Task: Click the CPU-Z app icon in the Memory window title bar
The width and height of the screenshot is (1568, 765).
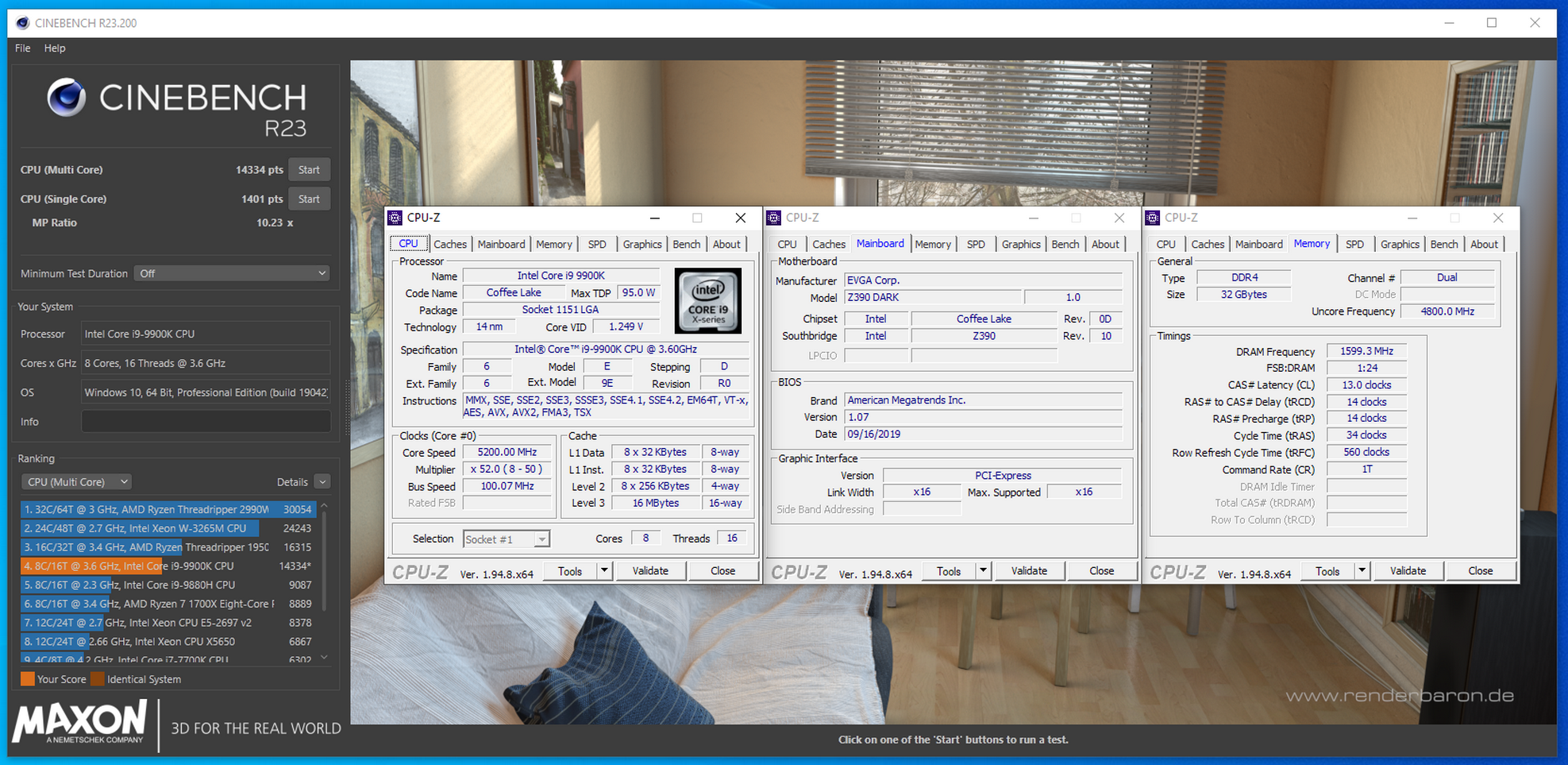Action: click(x=1153, y=218)
